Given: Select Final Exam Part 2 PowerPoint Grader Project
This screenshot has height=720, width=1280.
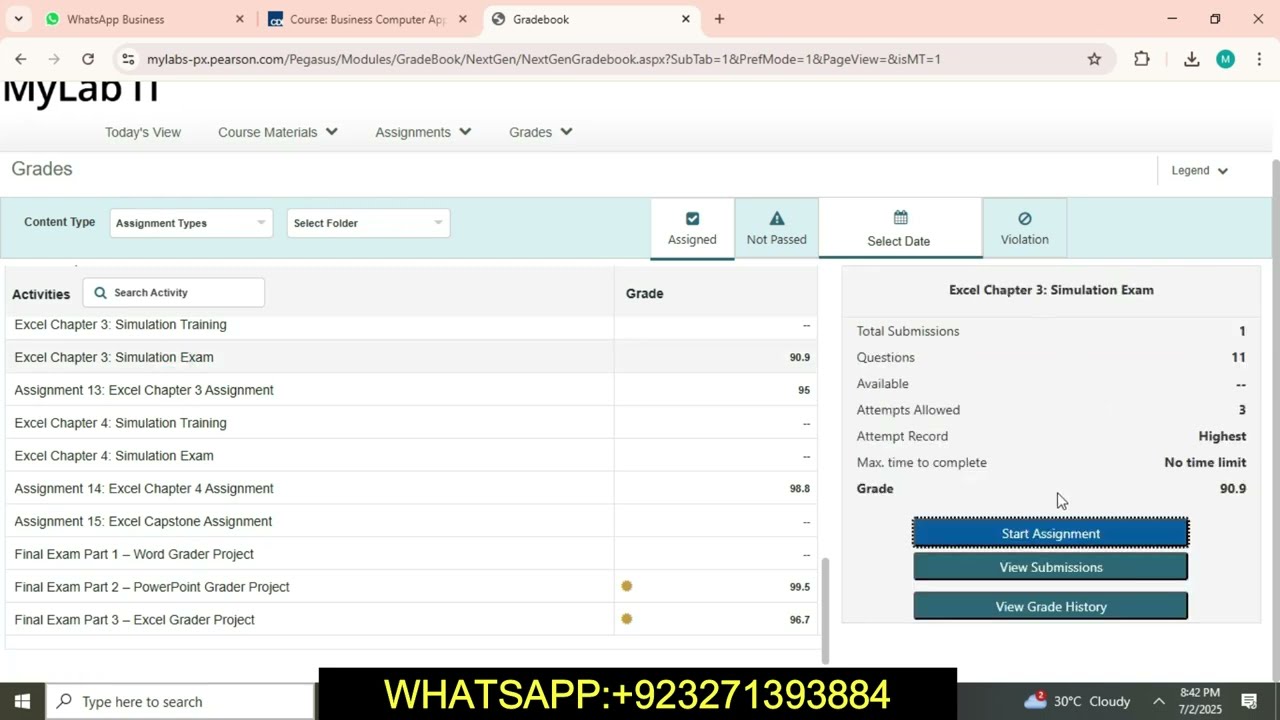Looking at the screenshot, I should pyautogui.click(x=152, y=587).
